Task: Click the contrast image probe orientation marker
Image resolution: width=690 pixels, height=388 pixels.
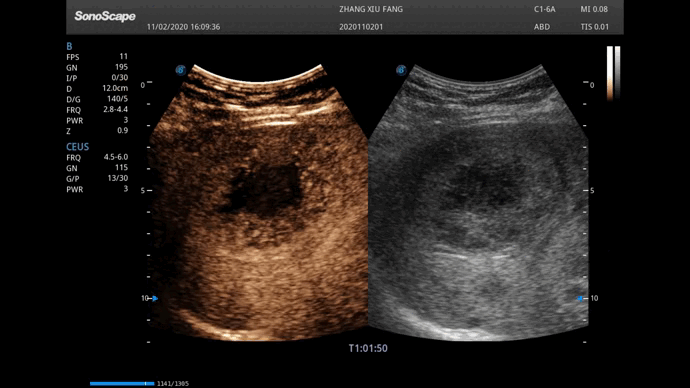Action: 180,70
